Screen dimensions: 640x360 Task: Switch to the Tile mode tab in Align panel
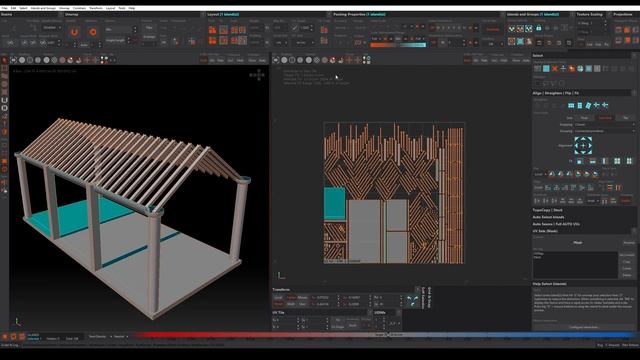[625, 118]
